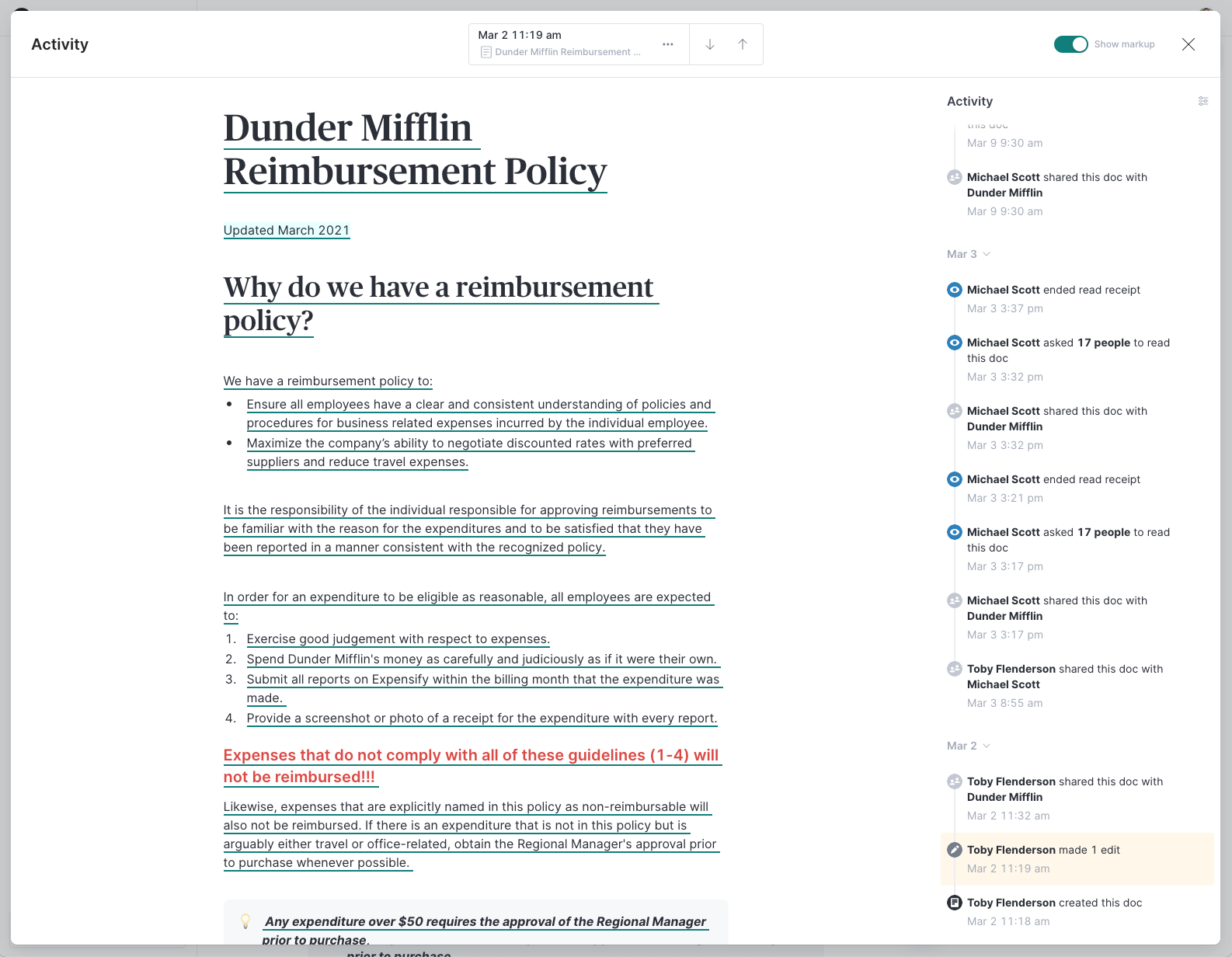Click eye icon for 17 people asked 3:17 pm
The height and width of the screenshot is (957, 1232).
click(955, 532)
